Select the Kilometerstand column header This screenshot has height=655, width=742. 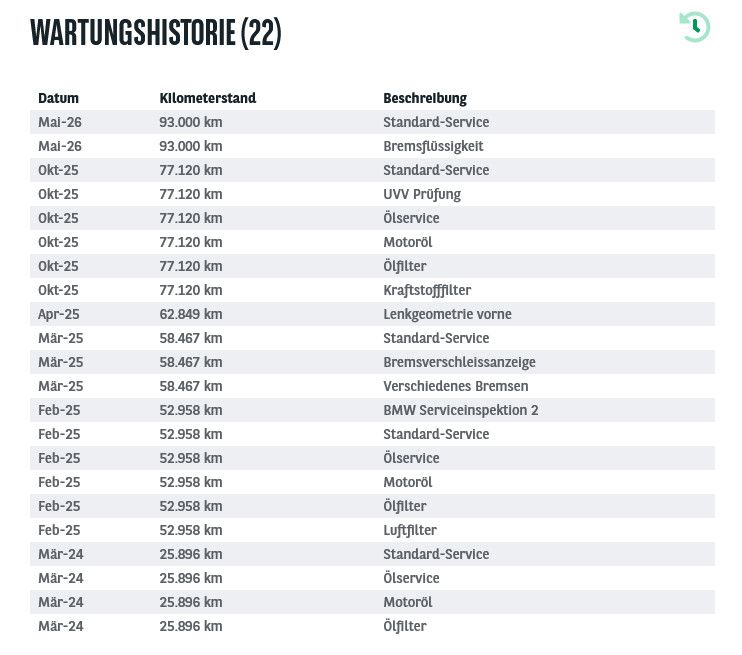coord(207,98)
